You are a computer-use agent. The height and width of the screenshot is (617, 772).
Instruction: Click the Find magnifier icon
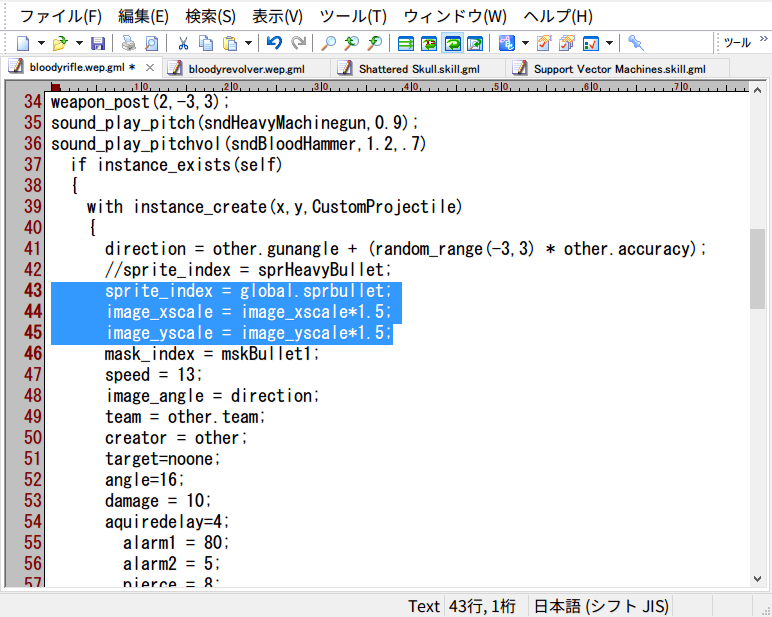[x=328, y=43]
